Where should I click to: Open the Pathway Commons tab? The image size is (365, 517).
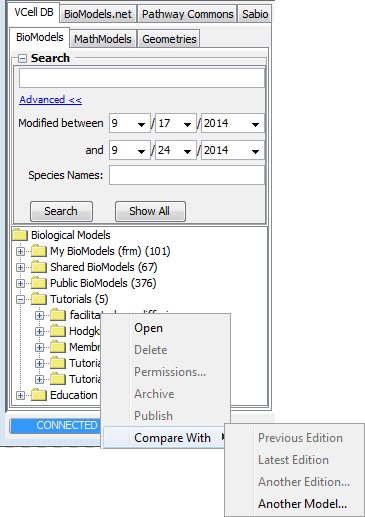[x=187, y=14]
